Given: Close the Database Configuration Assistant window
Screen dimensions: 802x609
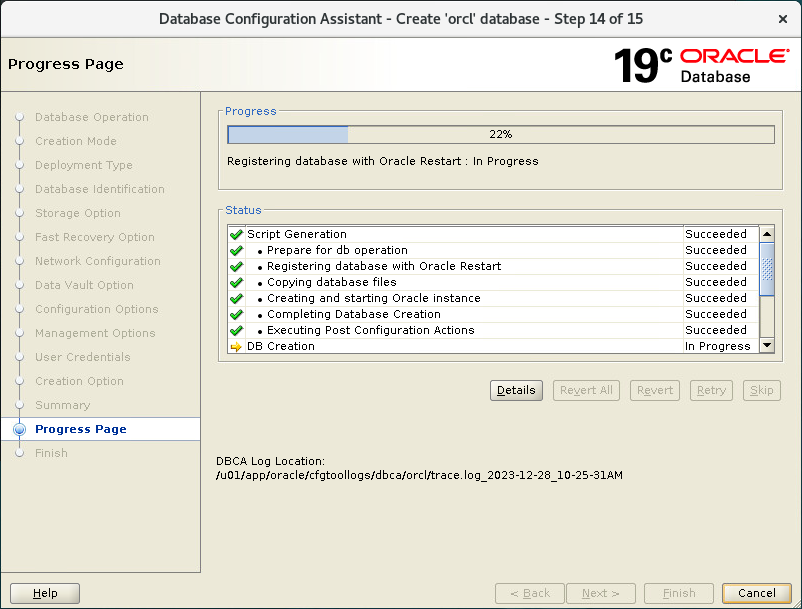Looking at the screenshot, I should tap(783, 19).
